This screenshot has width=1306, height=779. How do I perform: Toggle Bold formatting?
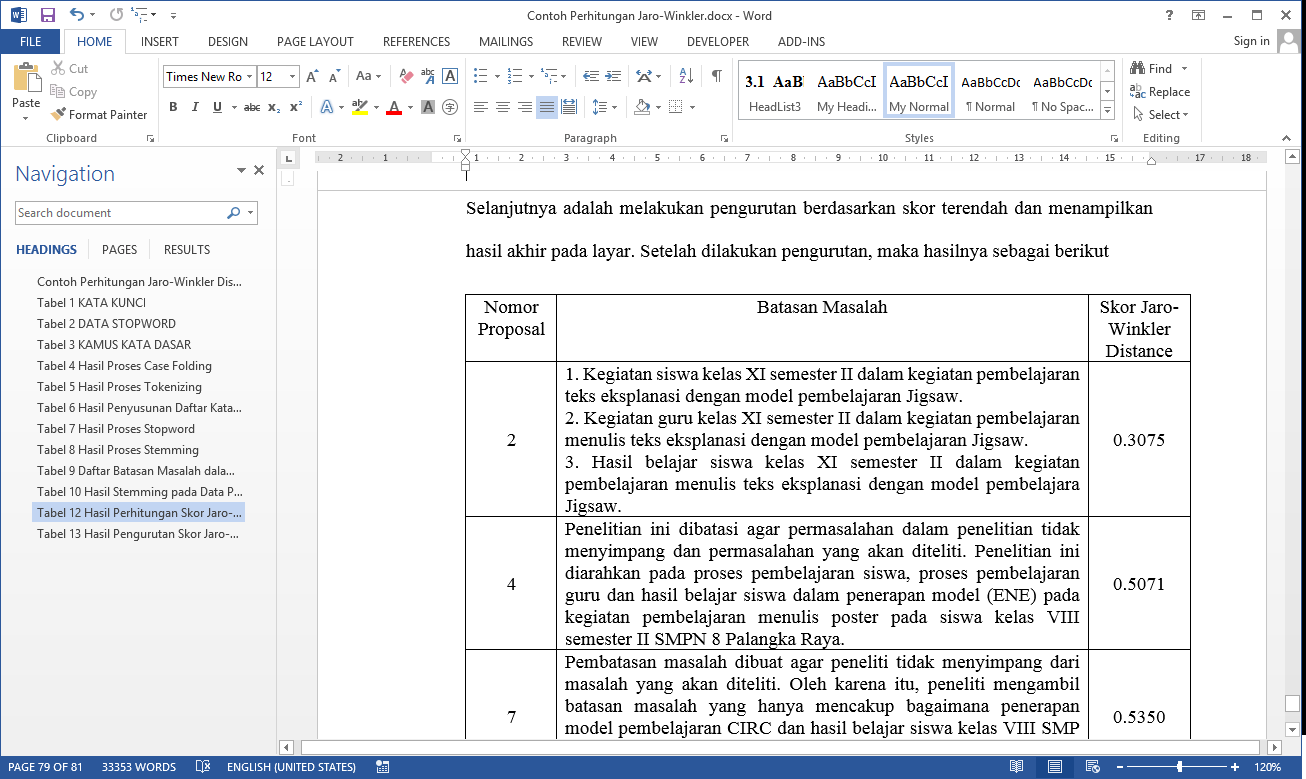tap(173, 107)
